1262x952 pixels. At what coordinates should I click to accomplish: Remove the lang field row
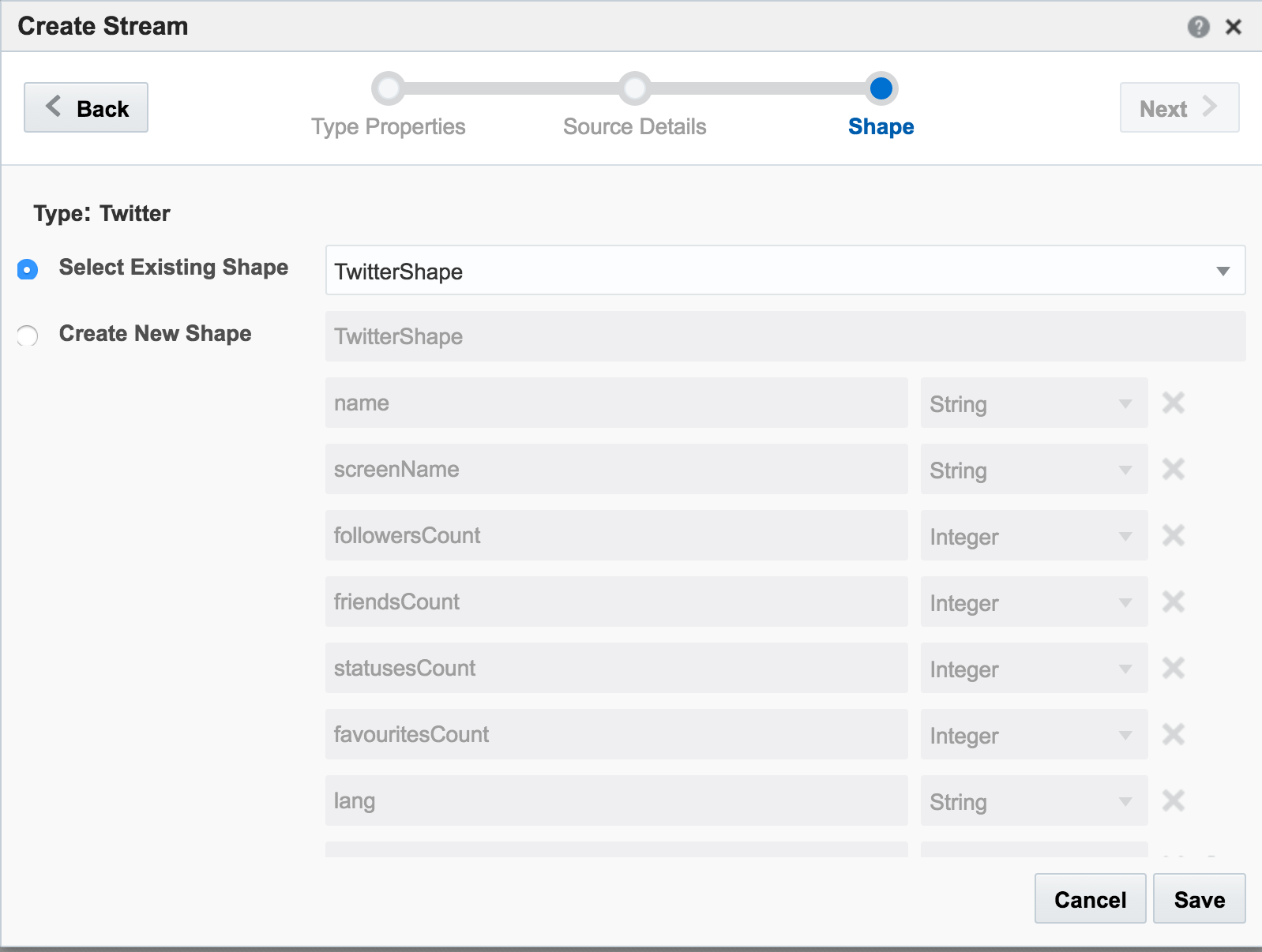[1173, 801]
